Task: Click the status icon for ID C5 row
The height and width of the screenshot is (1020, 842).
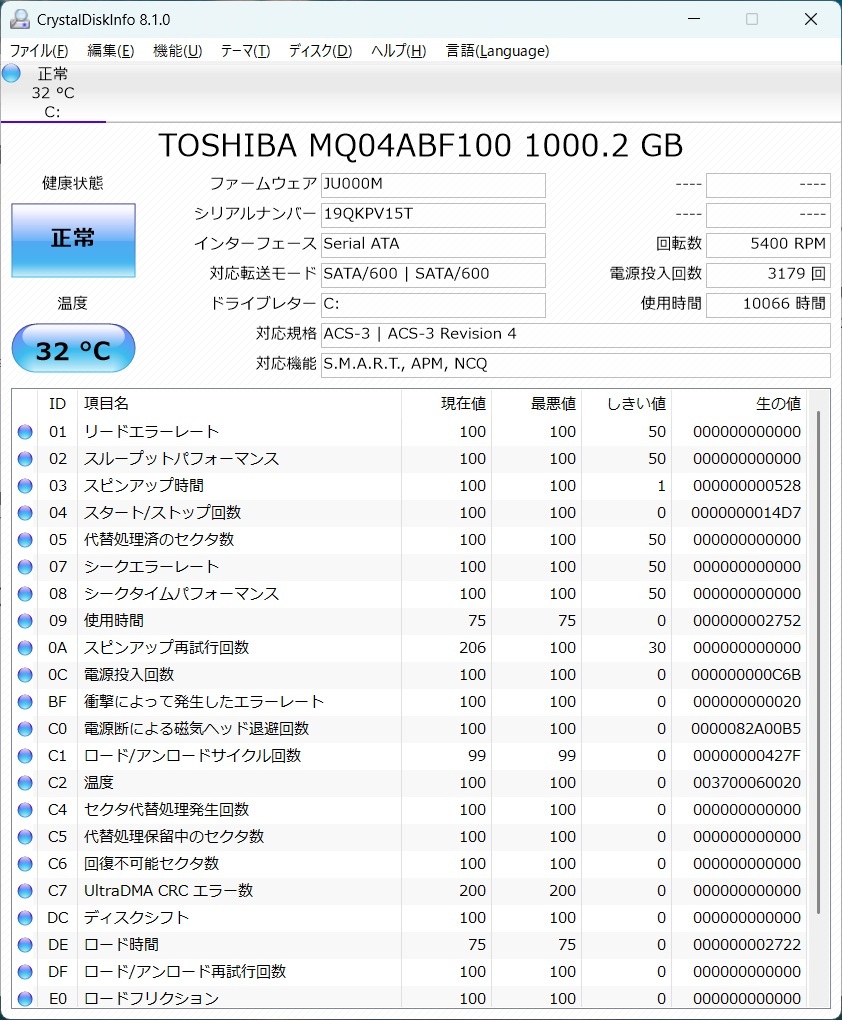Action: [x=25, y=837]
